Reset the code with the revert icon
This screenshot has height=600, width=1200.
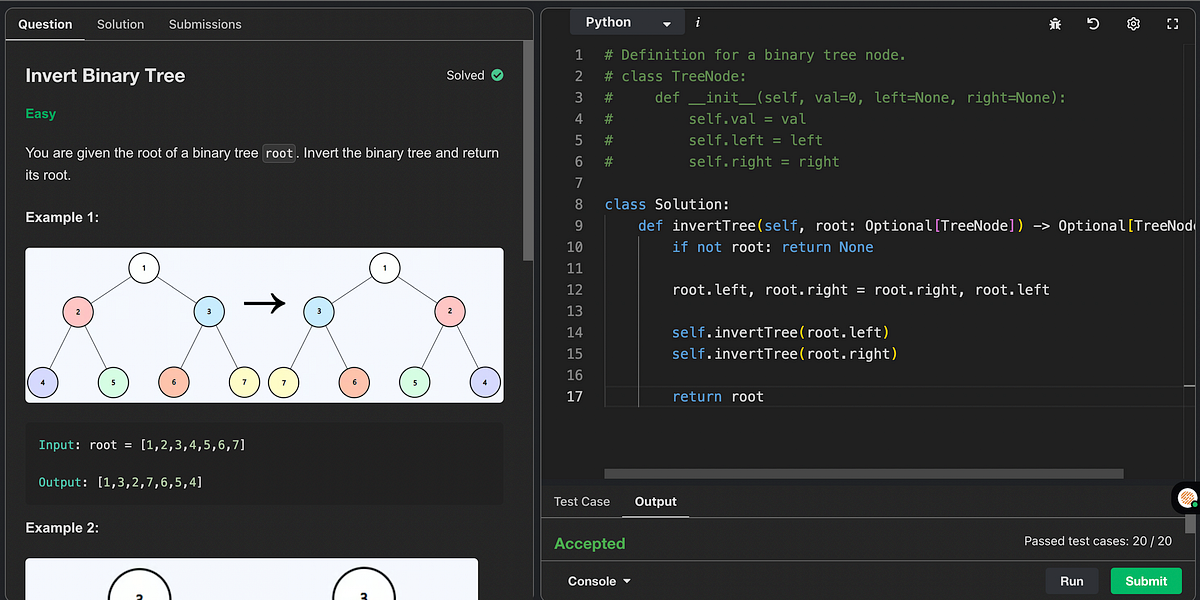point(1093,22)
